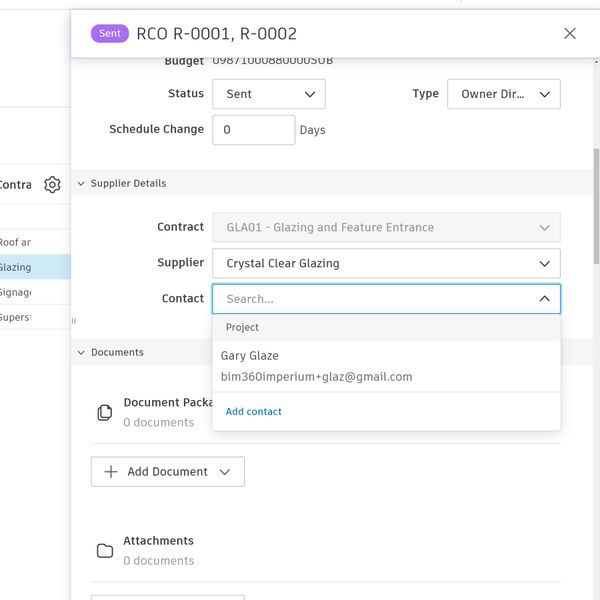Select the Signage row in list

coord(30,292)
